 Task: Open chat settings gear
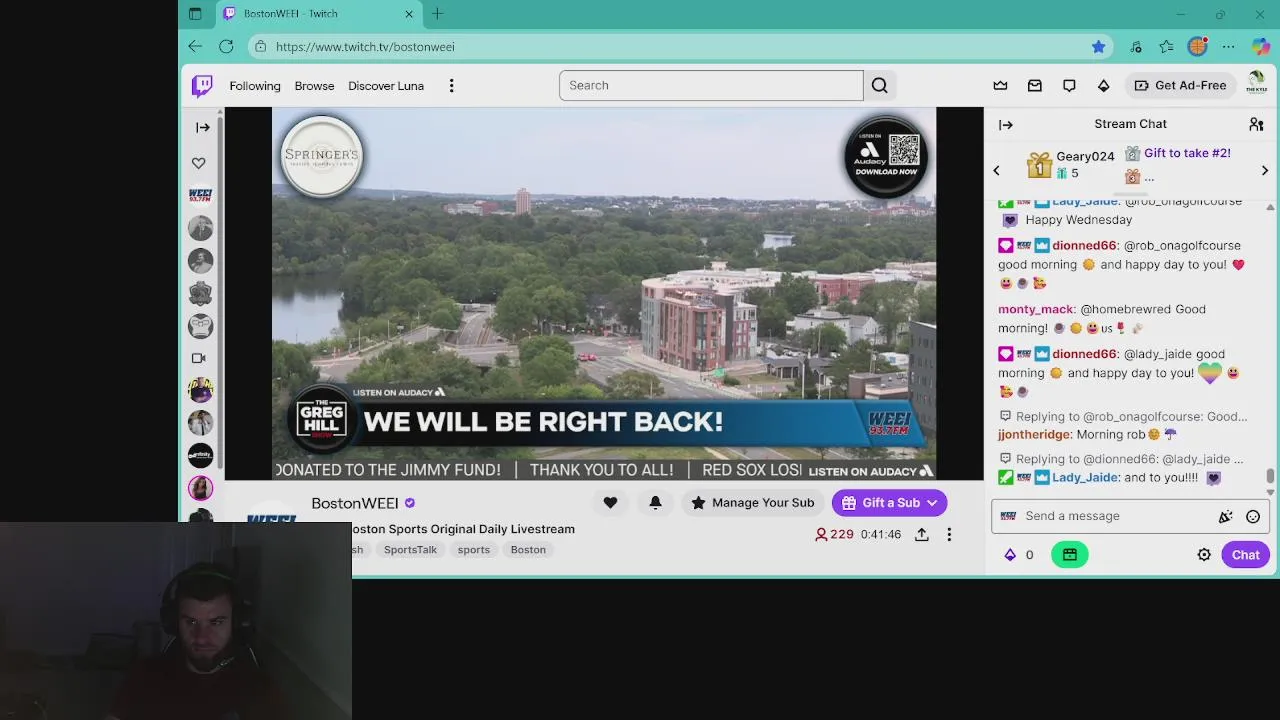tap(1204, 555)
